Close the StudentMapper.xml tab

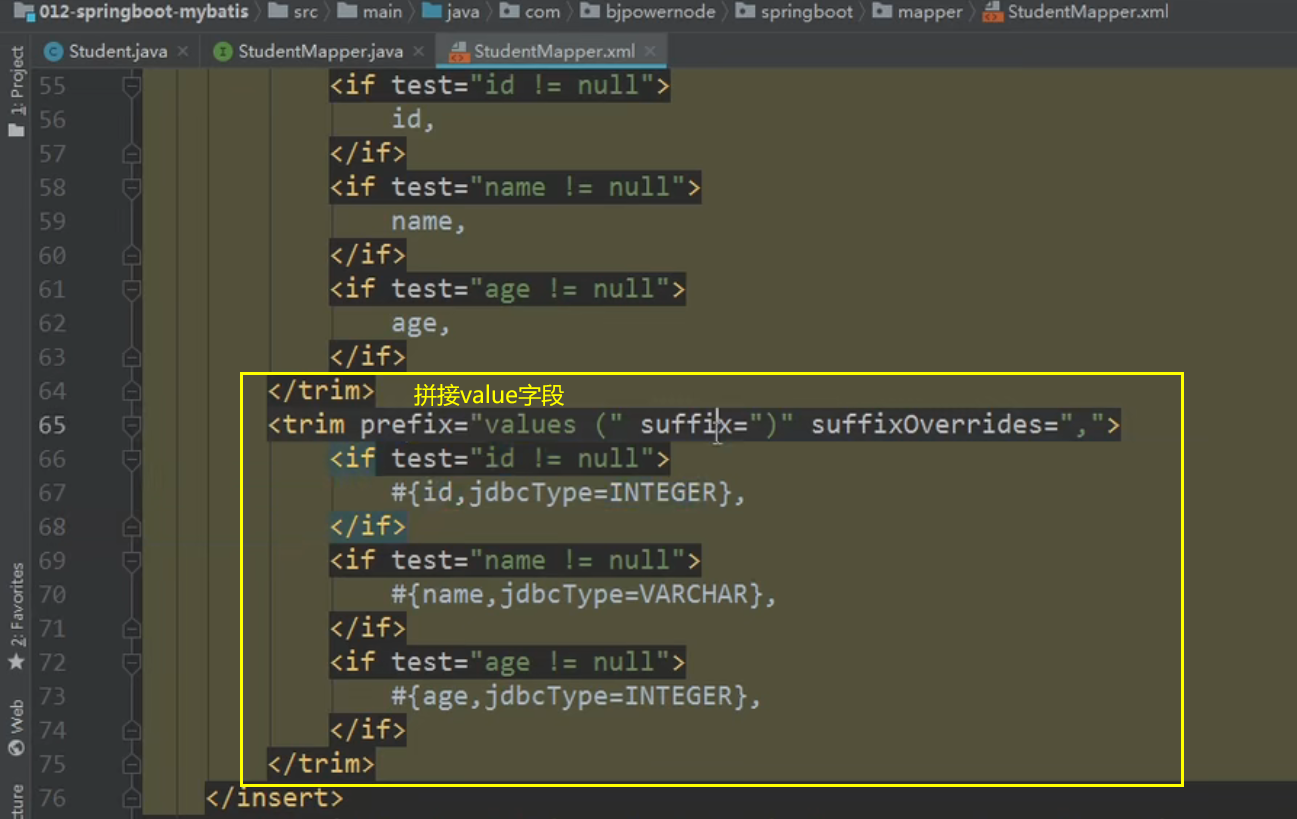(651, 51)
